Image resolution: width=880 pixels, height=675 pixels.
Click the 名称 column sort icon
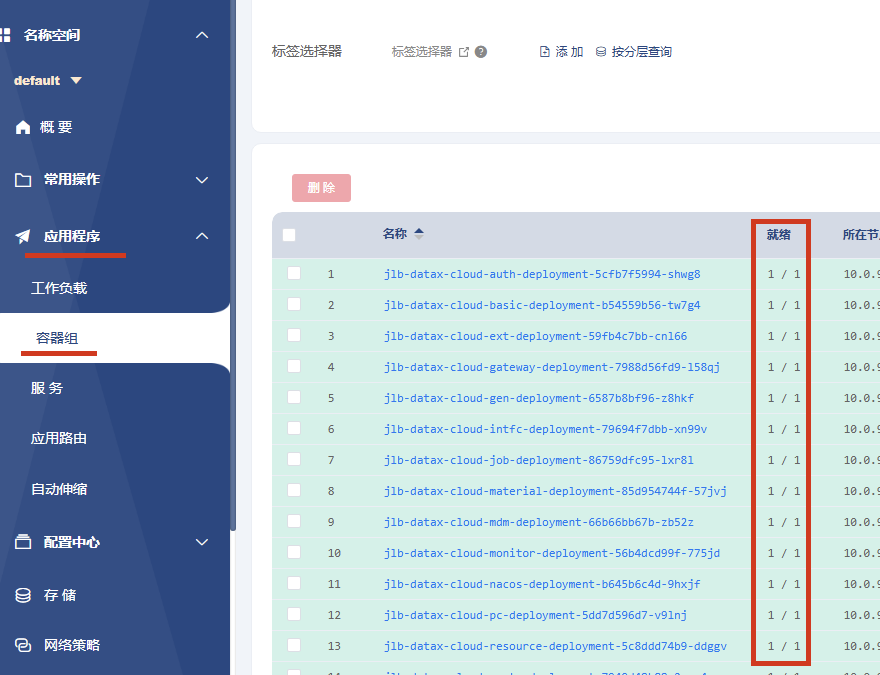[419, 234]
